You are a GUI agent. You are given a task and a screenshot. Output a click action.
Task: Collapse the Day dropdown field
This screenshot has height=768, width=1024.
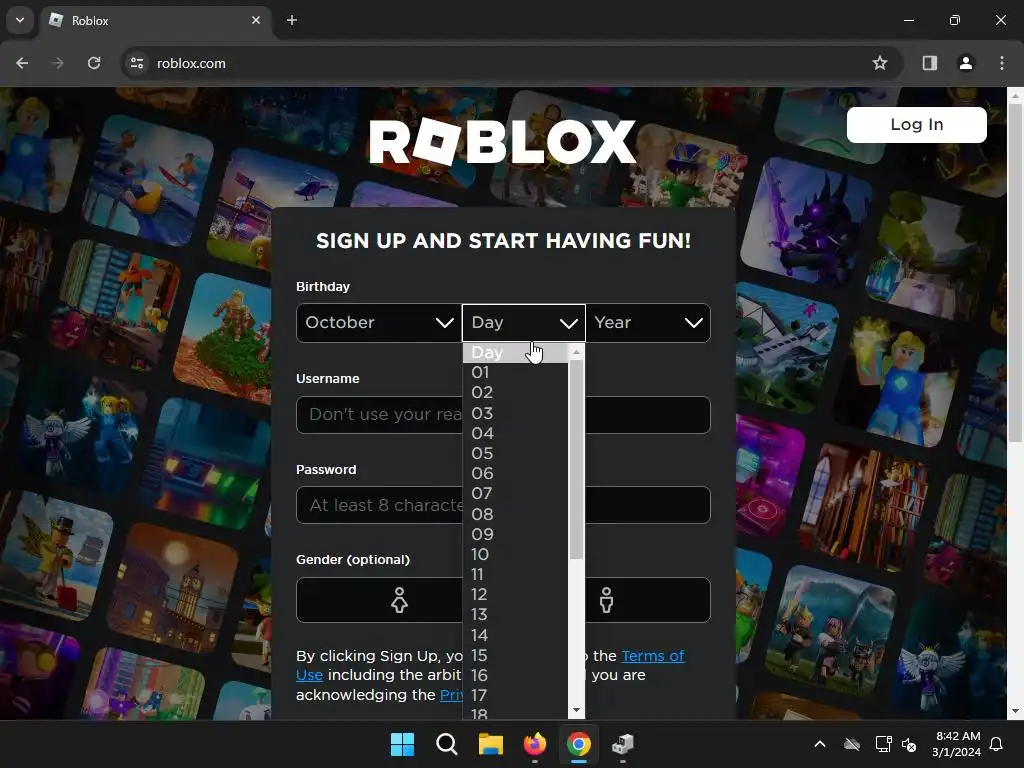(524, 323)
